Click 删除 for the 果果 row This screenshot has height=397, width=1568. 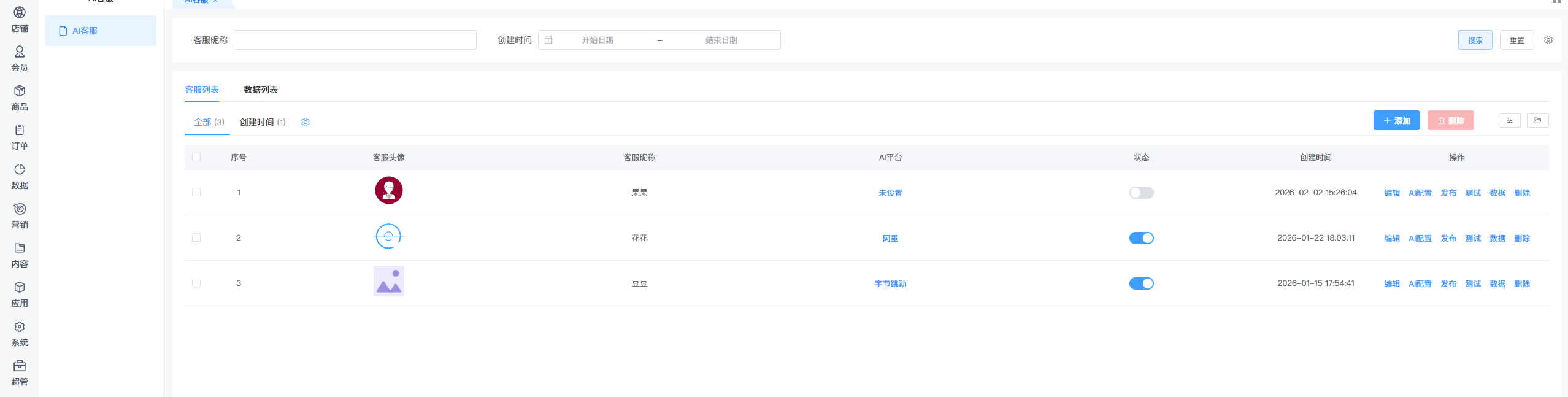pyautogui.click(x=1522, y=193)
